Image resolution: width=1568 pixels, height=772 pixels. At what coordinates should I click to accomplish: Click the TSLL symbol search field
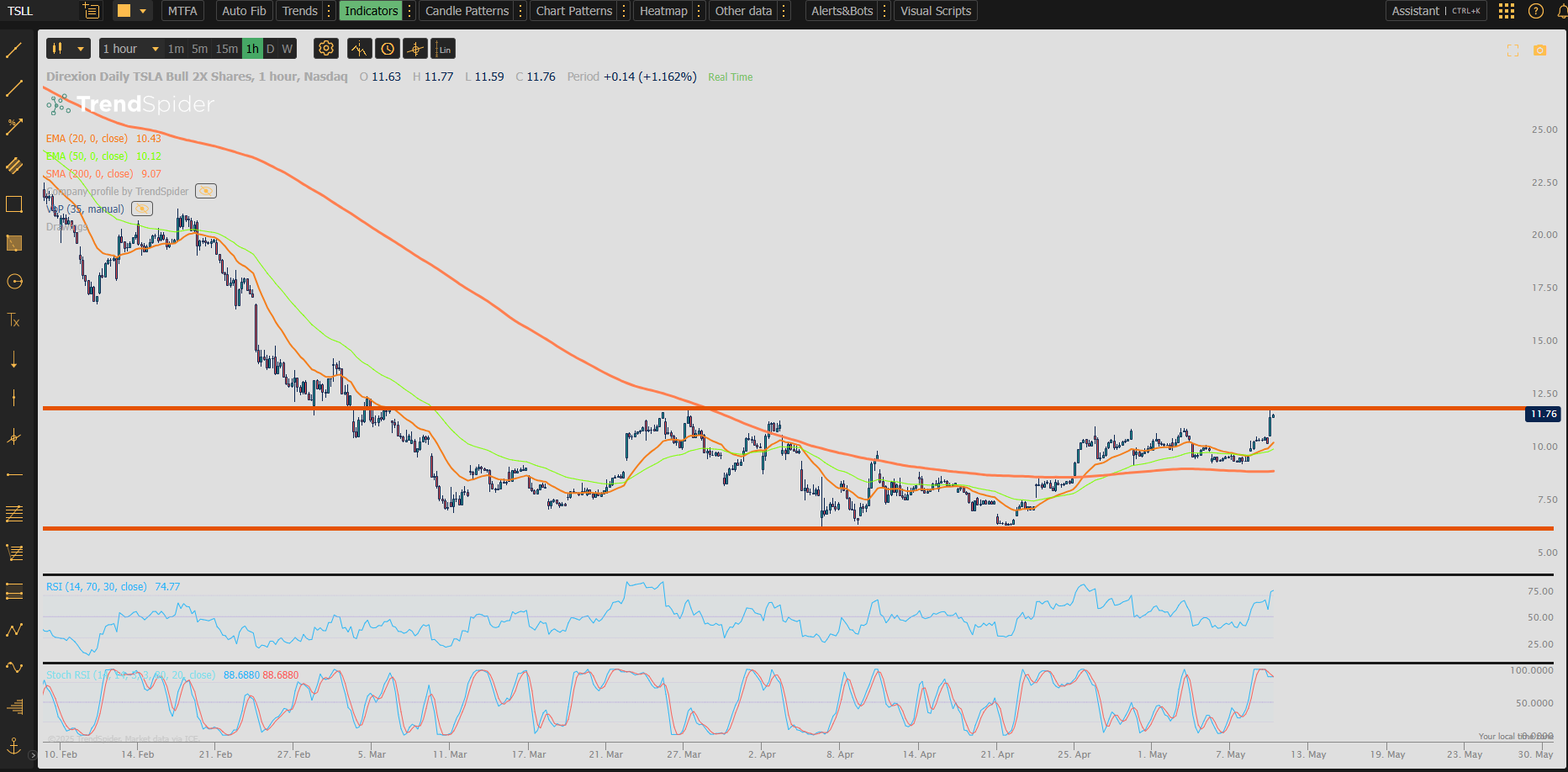point(40,11)
